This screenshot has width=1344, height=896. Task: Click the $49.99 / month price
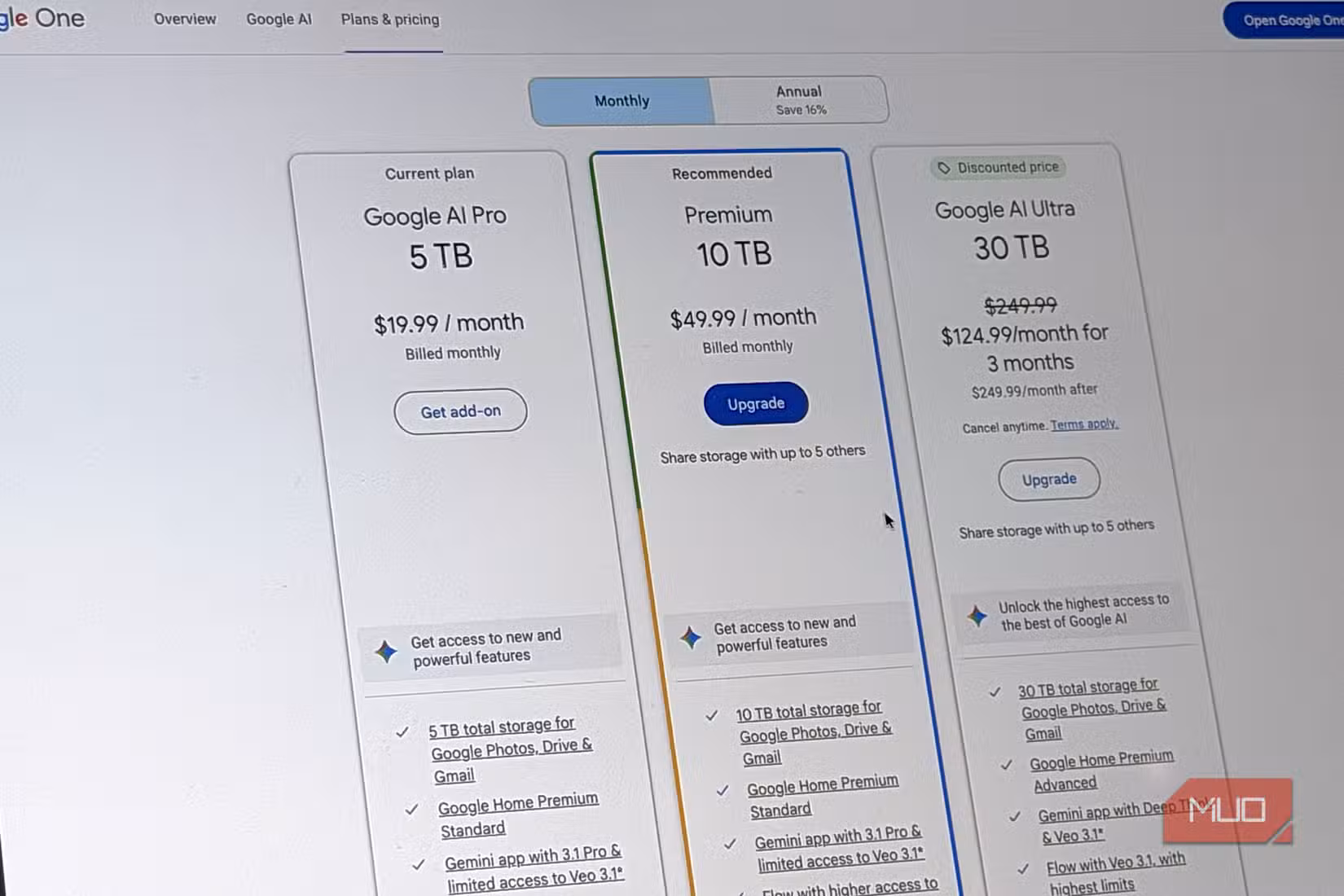point(743,318)
